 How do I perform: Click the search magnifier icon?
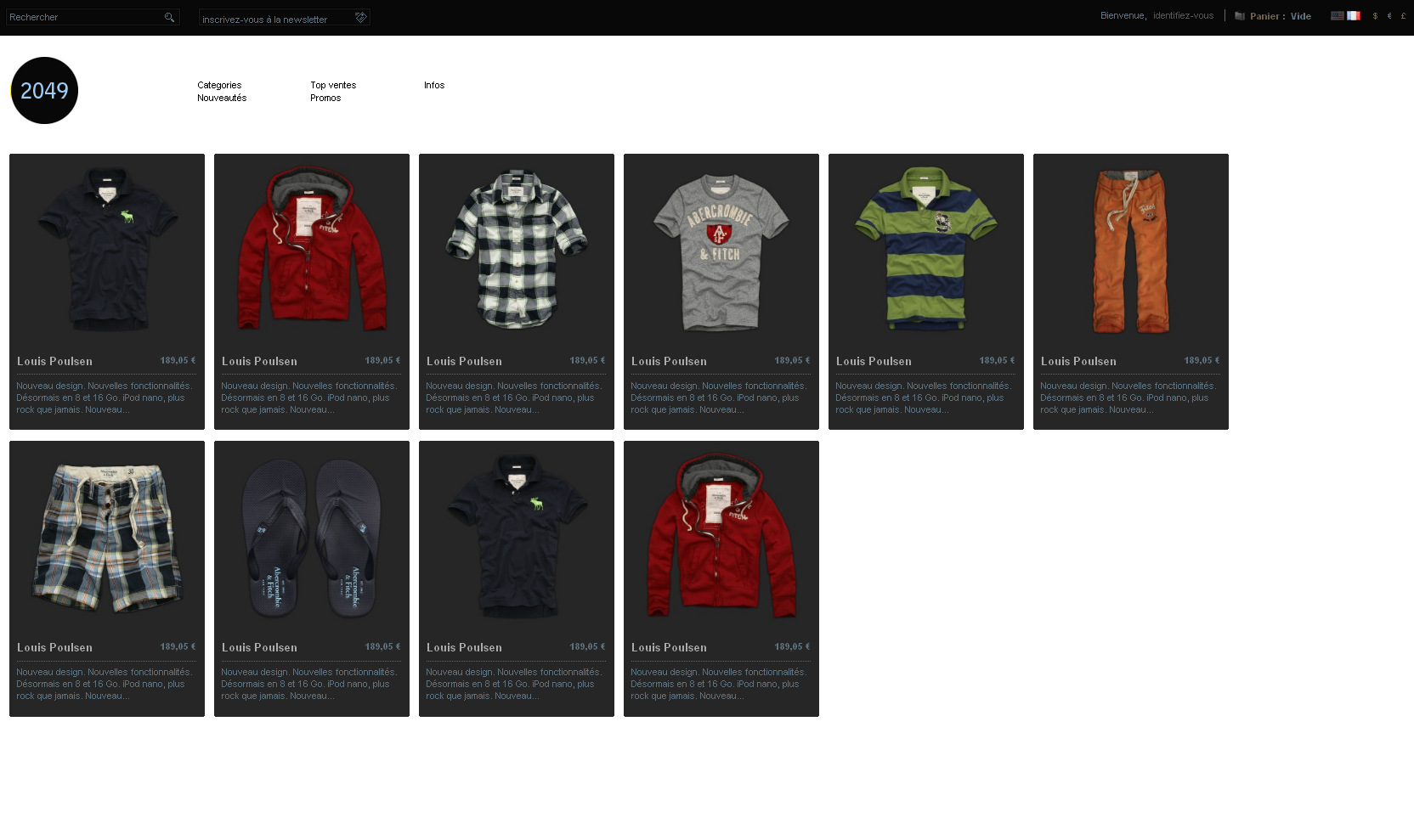pyautogui.click(x=169, y=17)
